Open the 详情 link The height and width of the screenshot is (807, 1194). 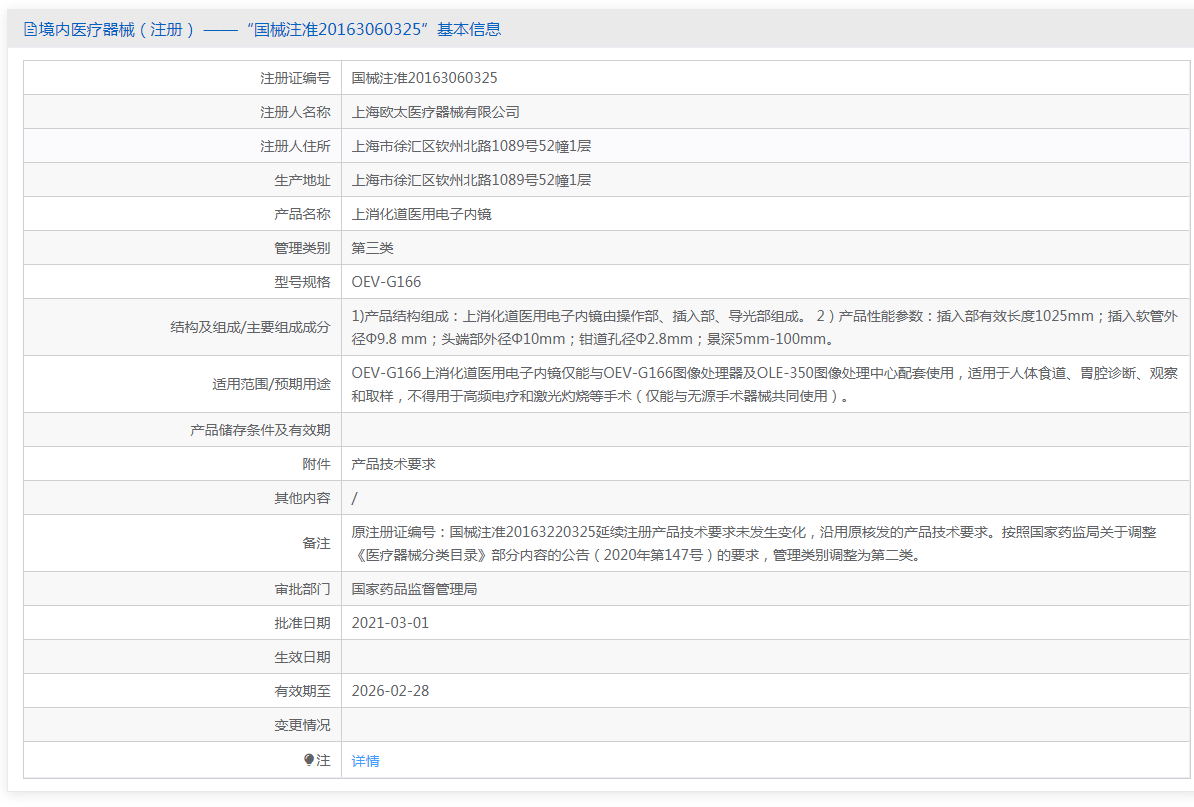coord(366,761)
